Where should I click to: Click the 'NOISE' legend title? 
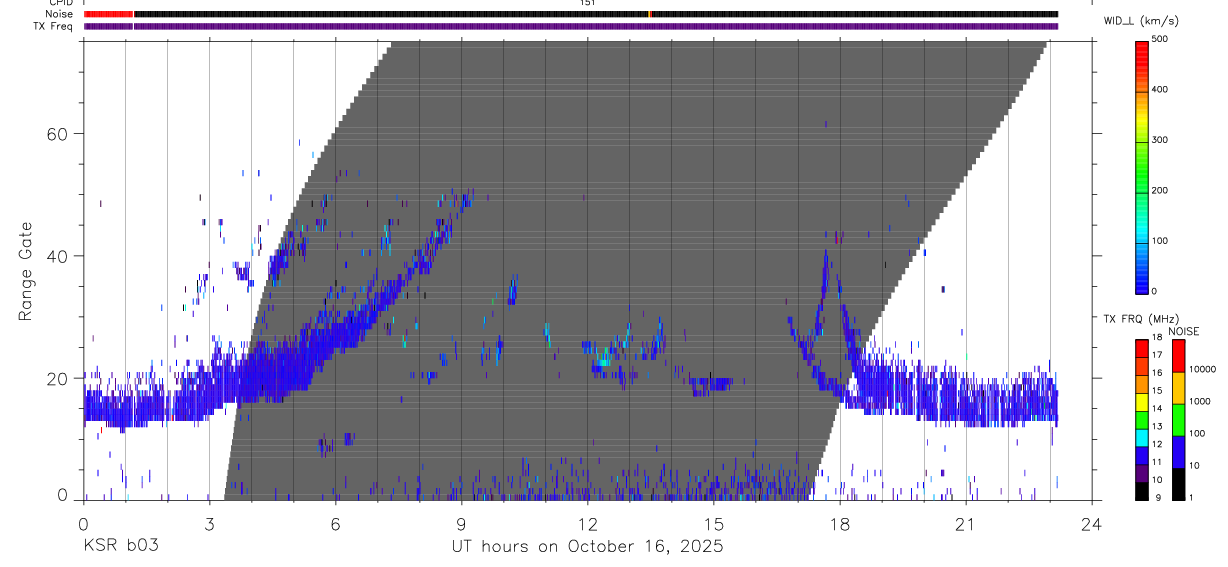[1183, 331]
